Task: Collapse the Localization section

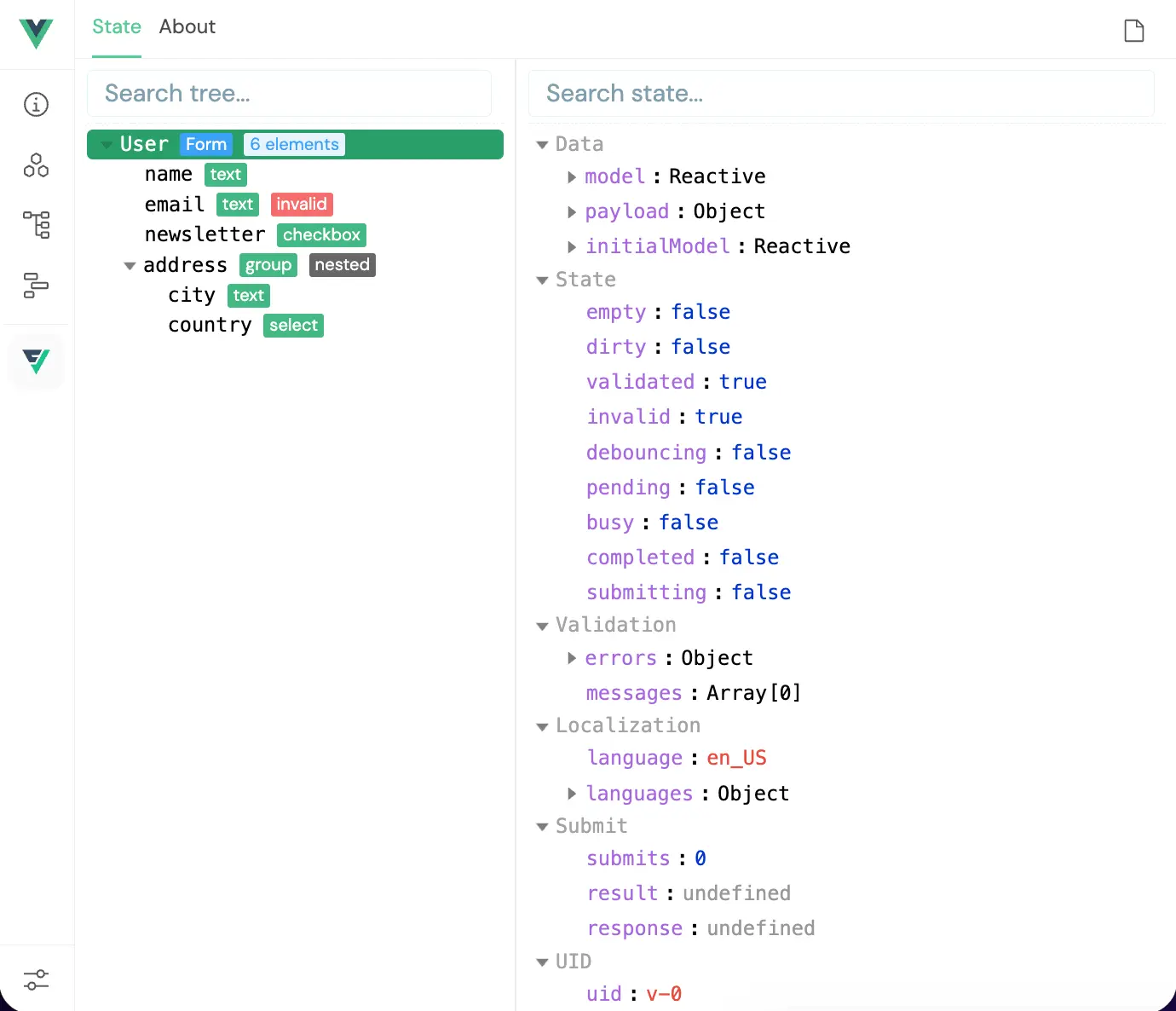Action: point(542,727)
